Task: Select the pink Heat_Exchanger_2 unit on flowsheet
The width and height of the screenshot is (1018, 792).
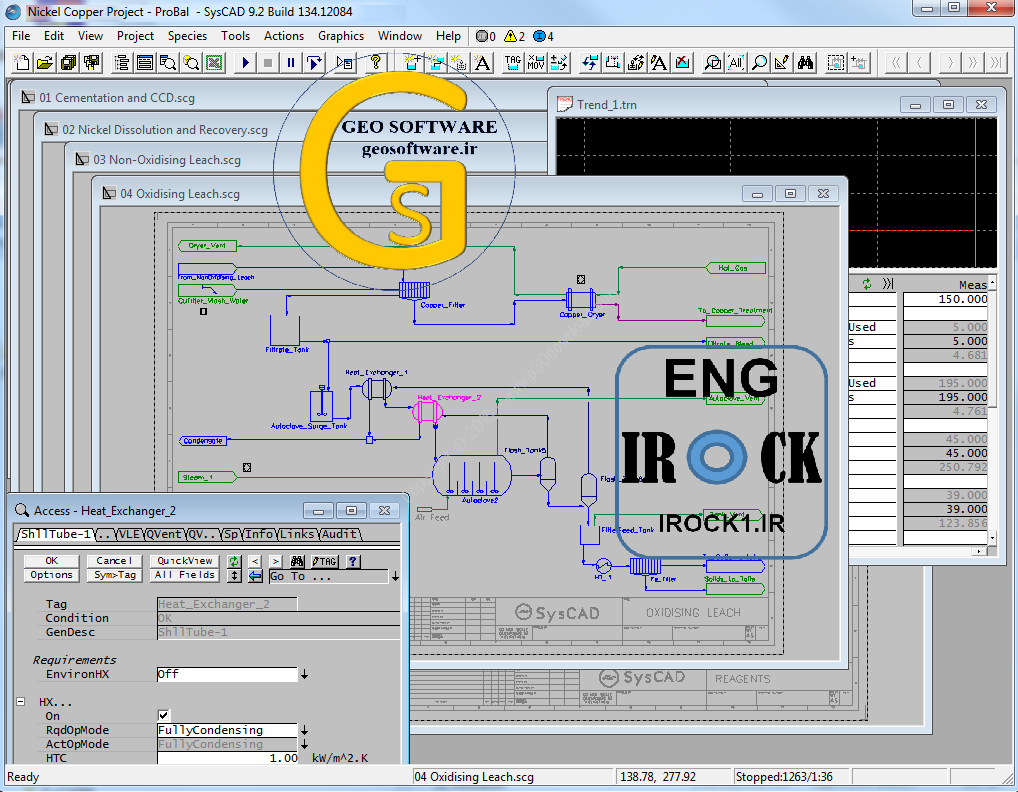Action: pyautogui.click(x=427, y=412)
